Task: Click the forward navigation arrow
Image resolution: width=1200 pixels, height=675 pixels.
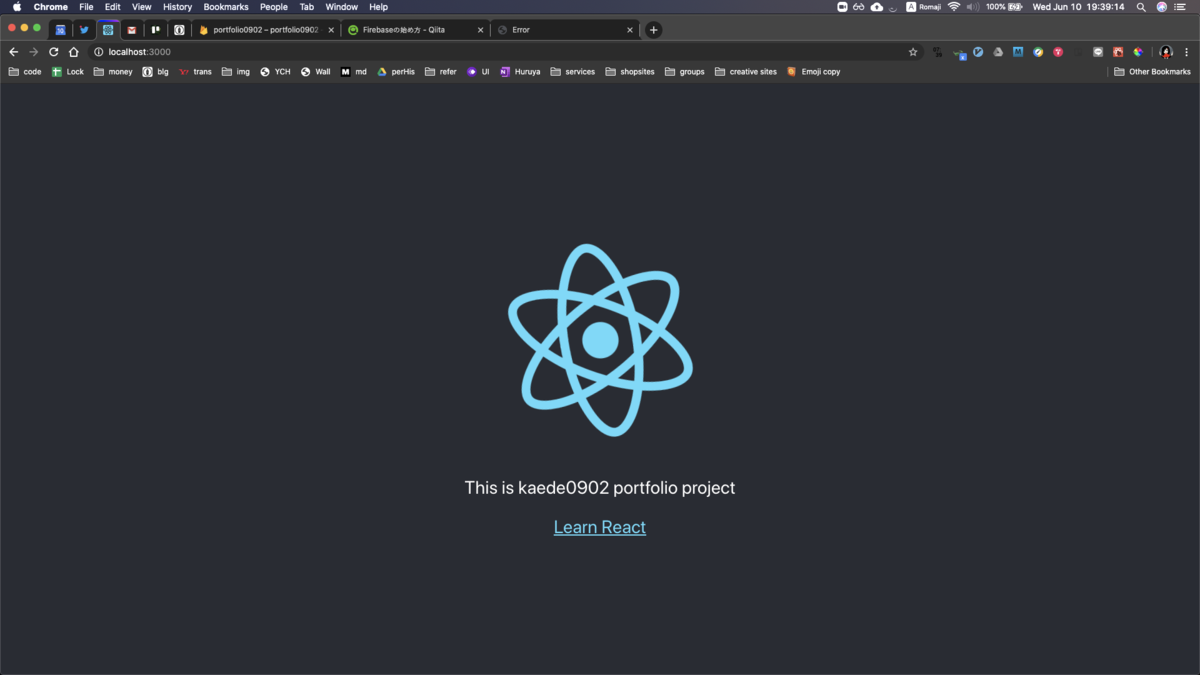Action: (33, 52)
